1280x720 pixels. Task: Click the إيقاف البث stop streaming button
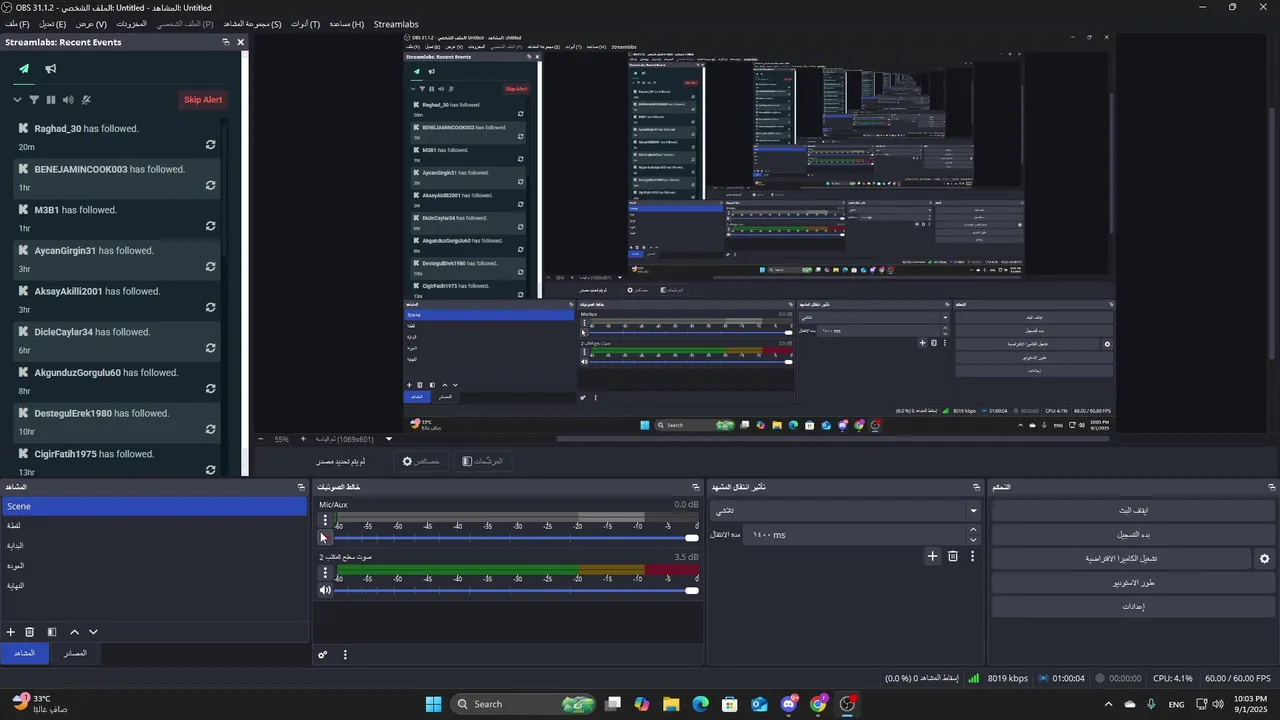pyautogui.click(x=1134, y=510)
